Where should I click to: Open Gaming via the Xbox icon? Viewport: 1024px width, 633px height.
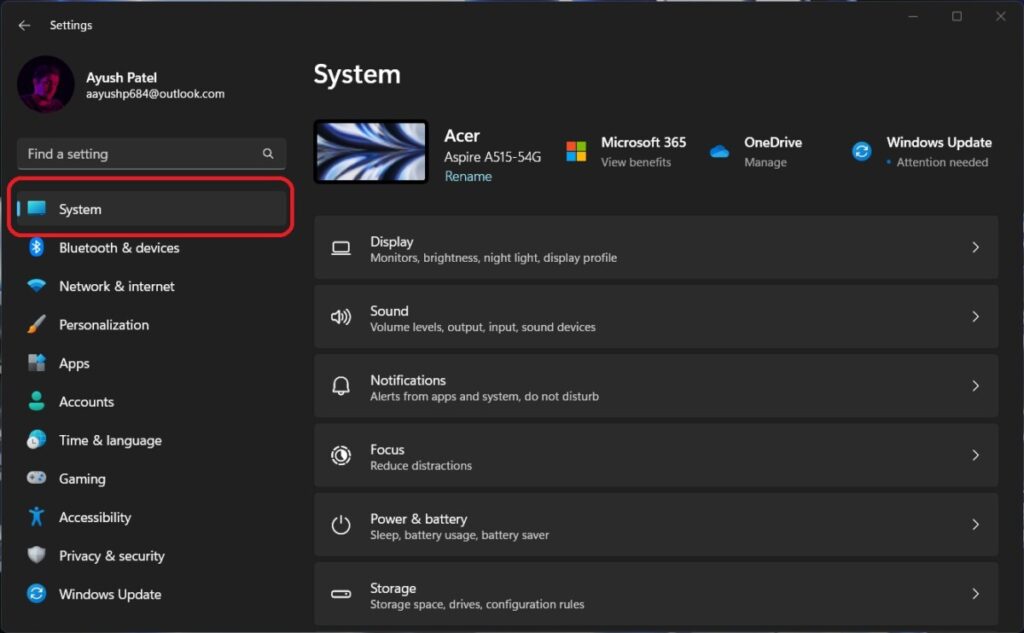[37, 478]
